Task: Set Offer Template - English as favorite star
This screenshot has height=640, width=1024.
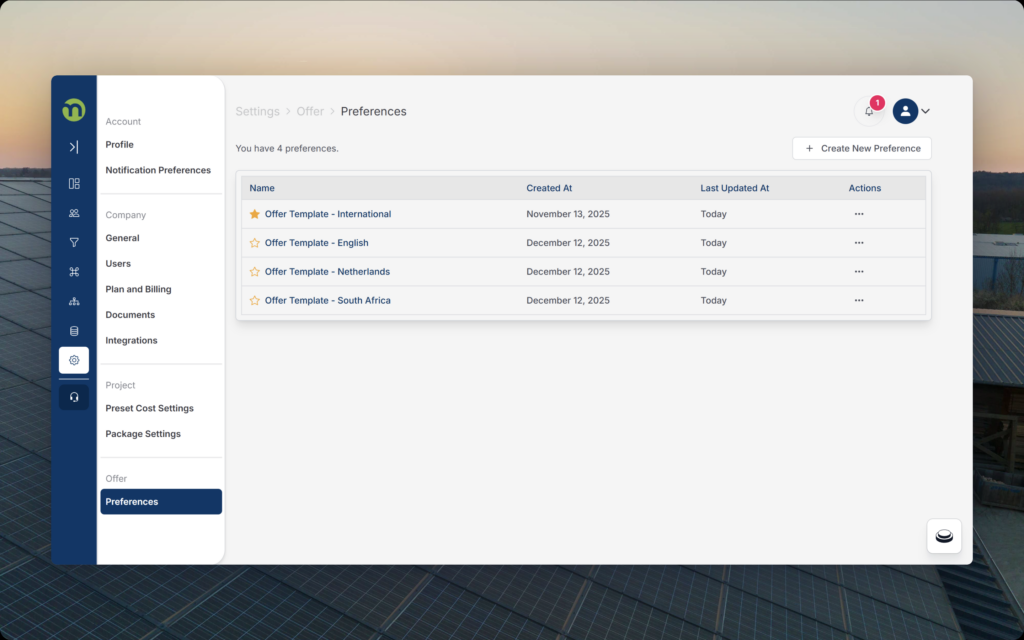Action: pyautogui.click(x=254, y=243)
